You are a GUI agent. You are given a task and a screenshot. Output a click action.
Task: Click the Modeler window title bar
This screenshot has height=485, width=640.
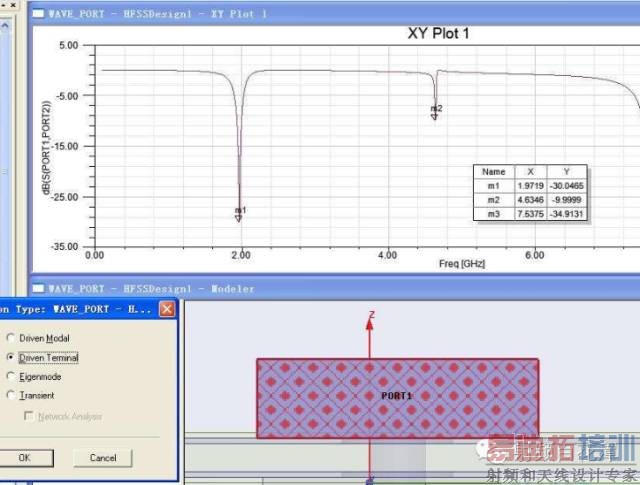coord(335,289)
